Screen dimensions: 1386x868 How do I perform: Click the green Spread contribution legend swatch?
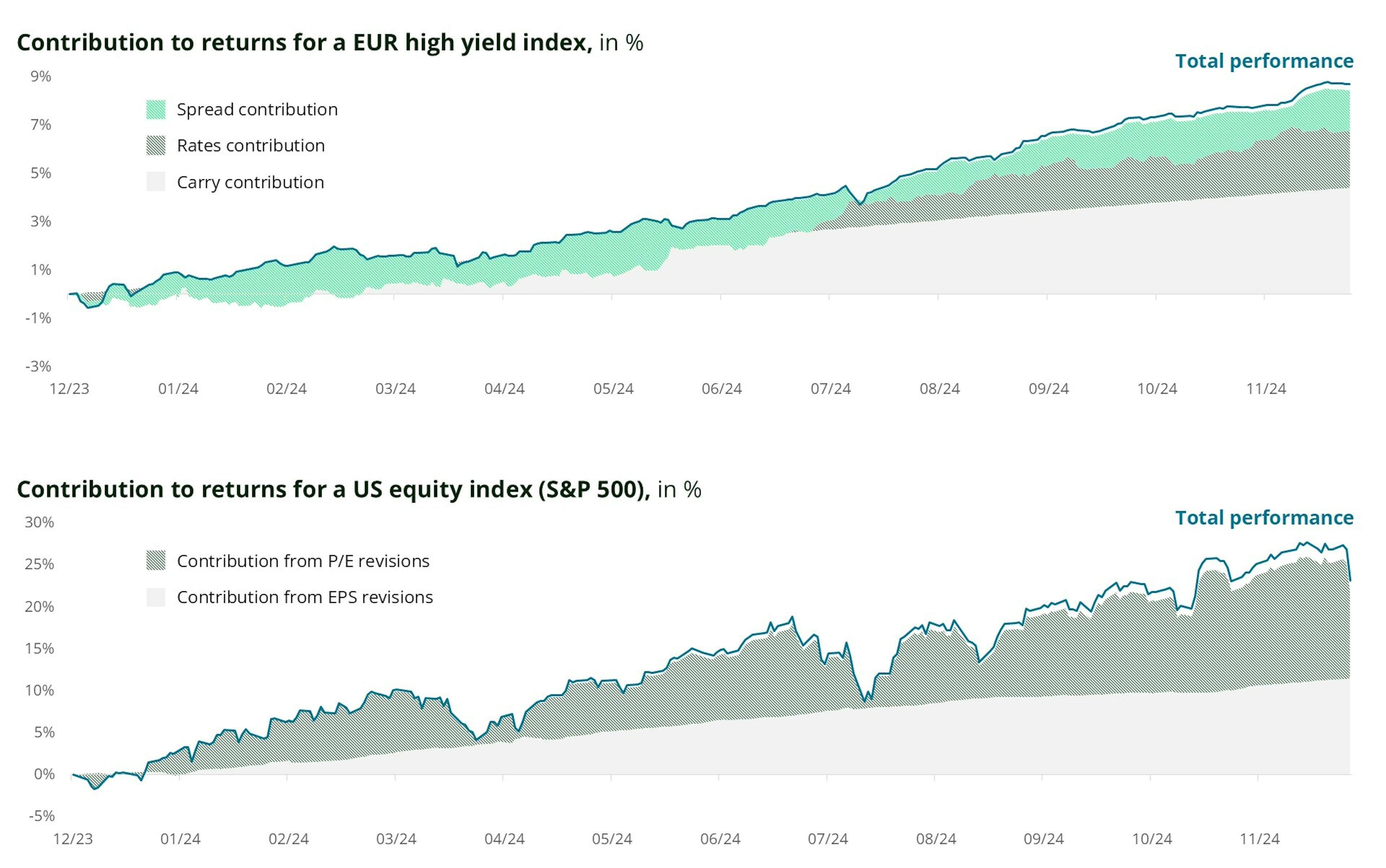(x=156, y=110)
